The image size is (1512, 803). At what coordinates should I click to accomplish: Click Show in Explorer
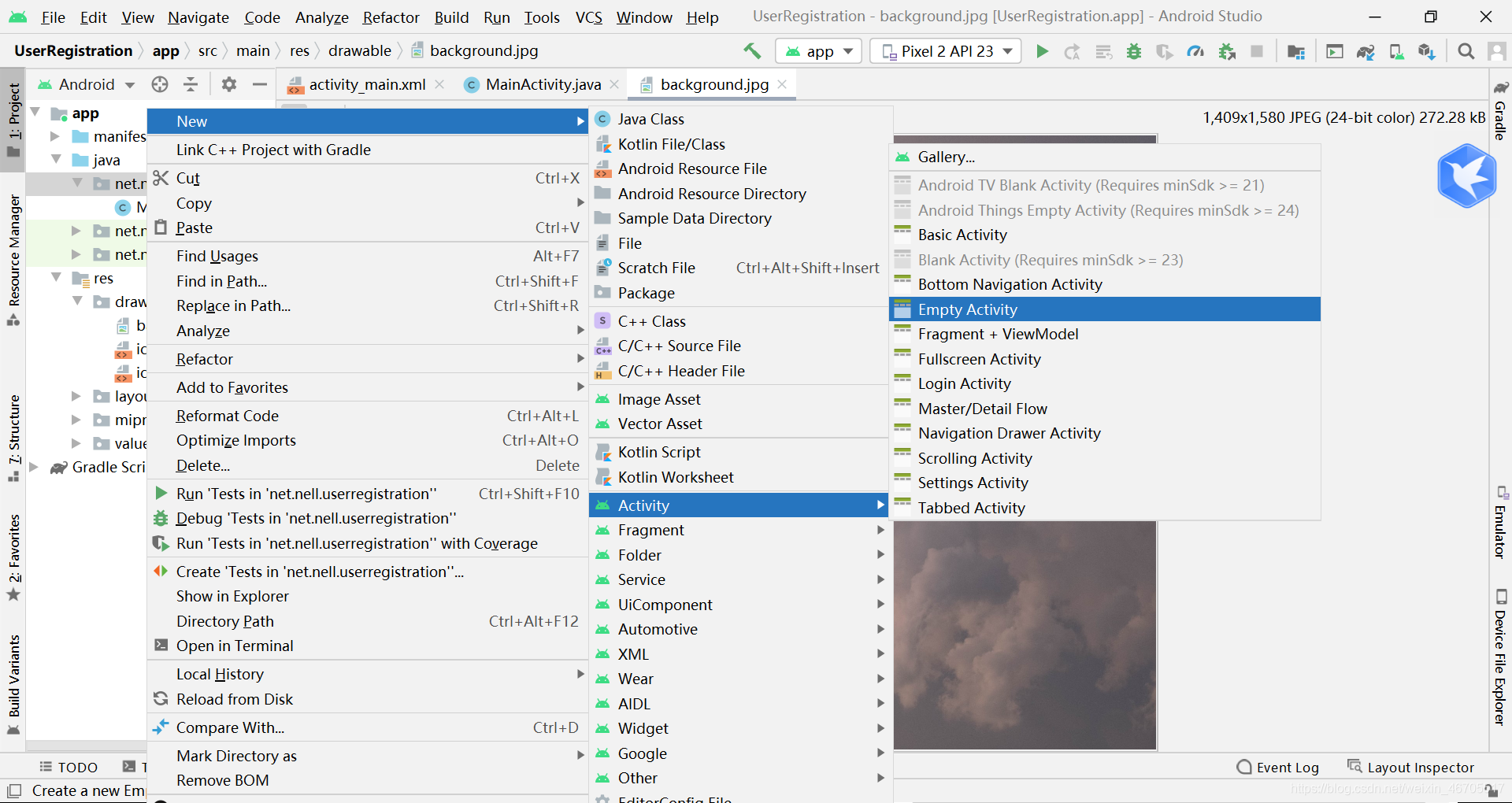(368, 596)
